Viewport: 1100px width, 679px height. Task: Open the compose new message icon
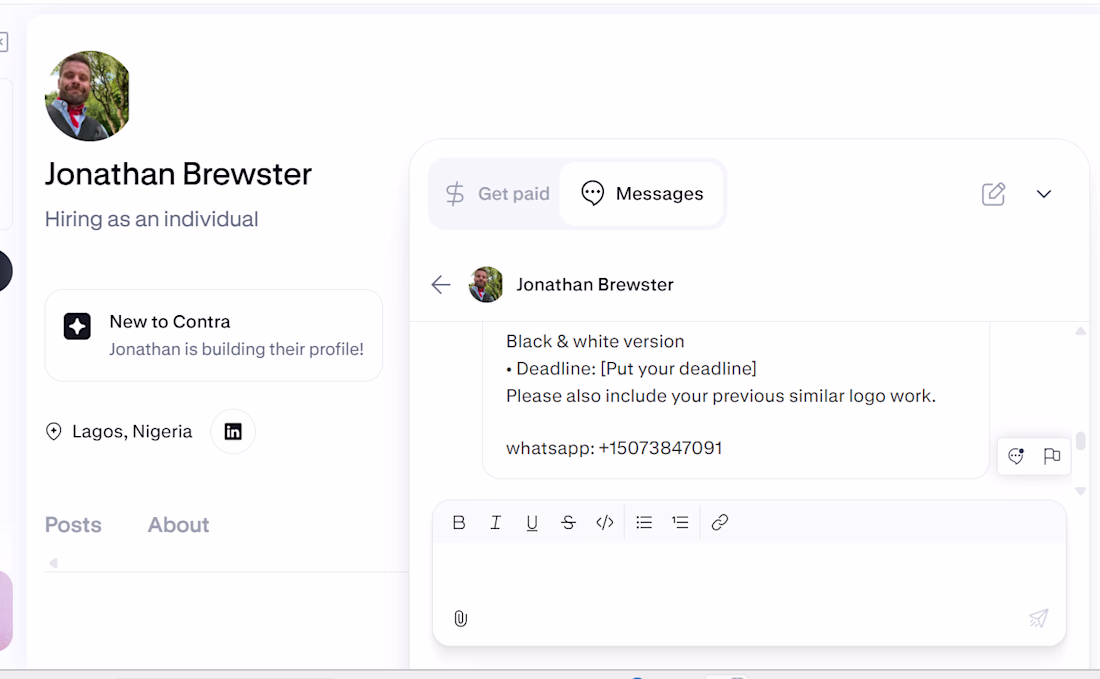click(993, 194)
